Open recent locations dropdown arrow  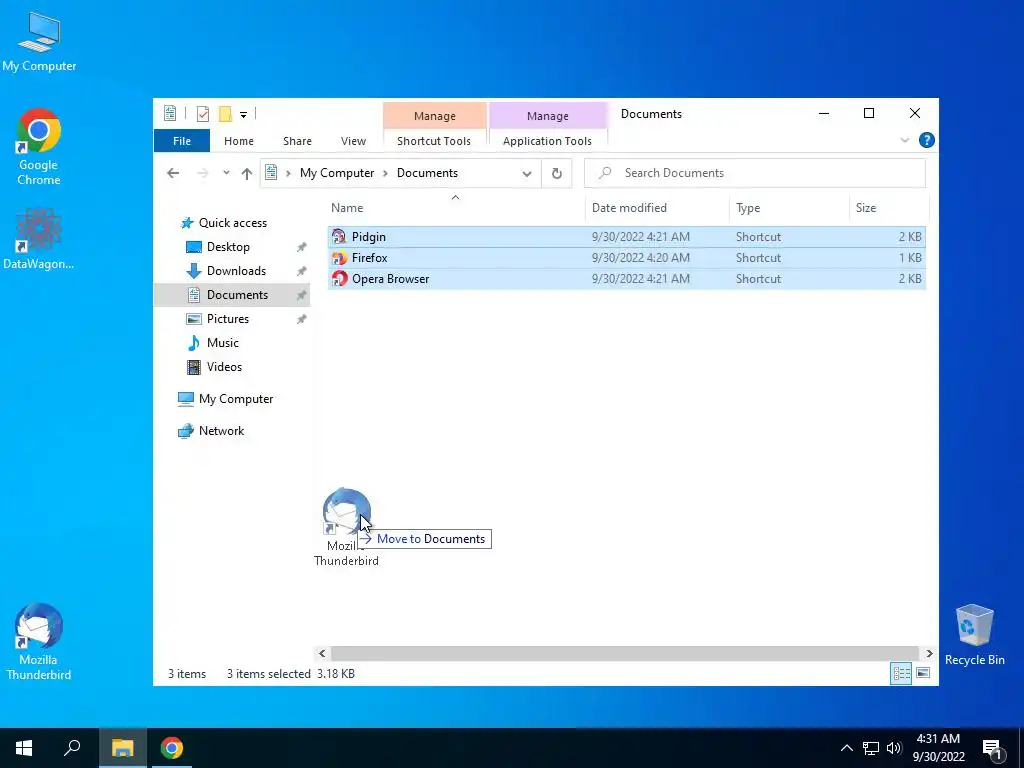[x=226, y=173]
